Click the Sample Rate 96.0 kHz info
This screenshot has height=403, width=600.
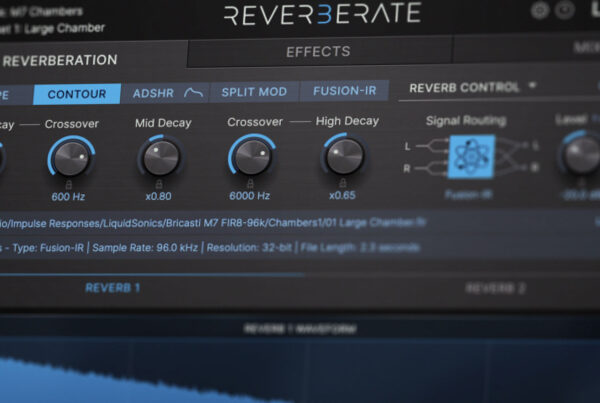coord(145,248)
